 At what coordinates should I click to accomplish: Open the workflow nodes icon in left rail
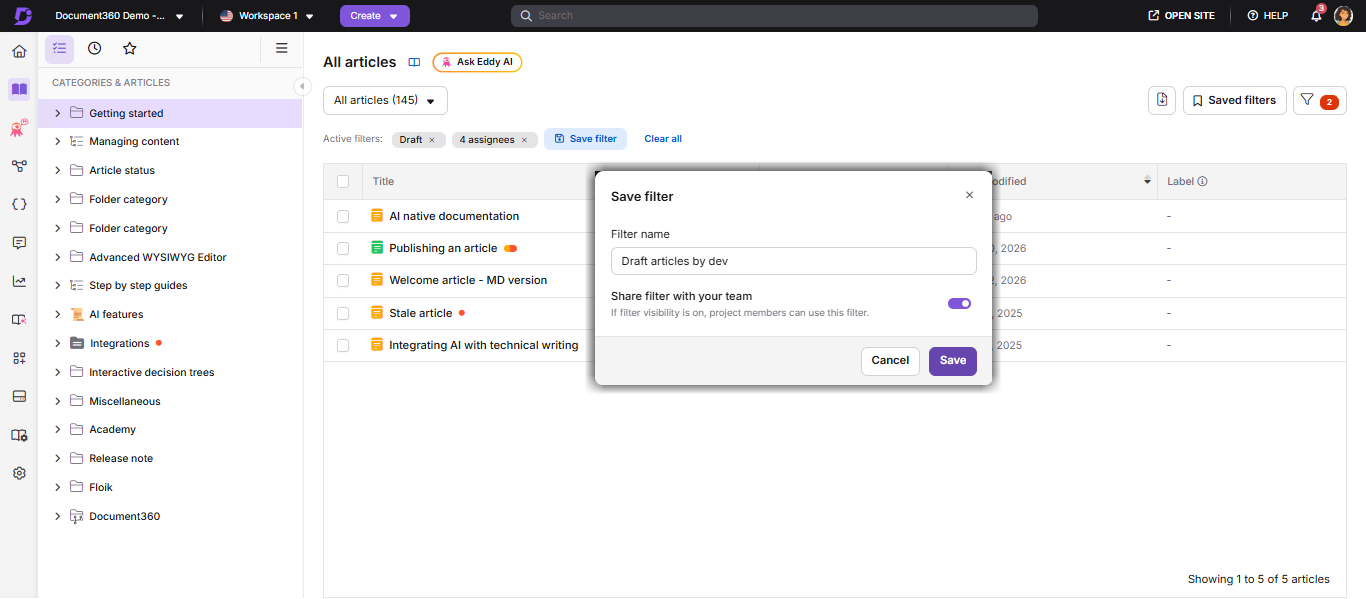pyautogui.click(x=19, y=166)
